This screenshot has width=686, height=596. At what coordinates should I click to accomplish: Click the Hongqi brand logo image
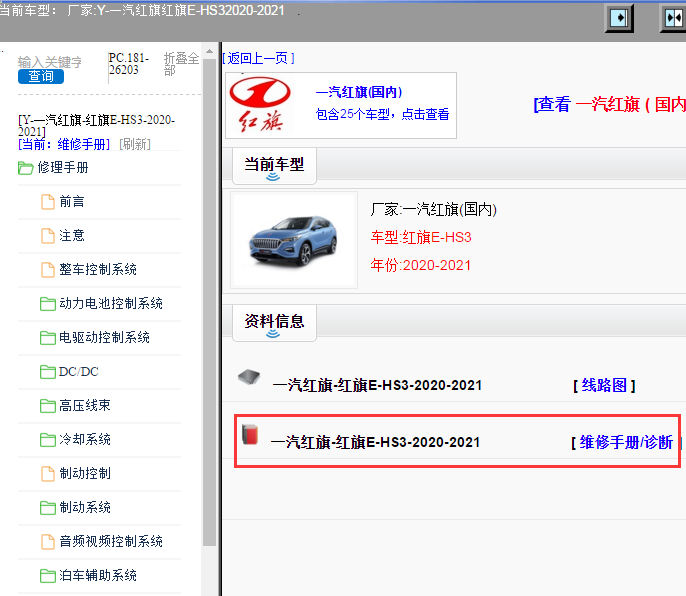pyautogui.click(x=260, y=105)
